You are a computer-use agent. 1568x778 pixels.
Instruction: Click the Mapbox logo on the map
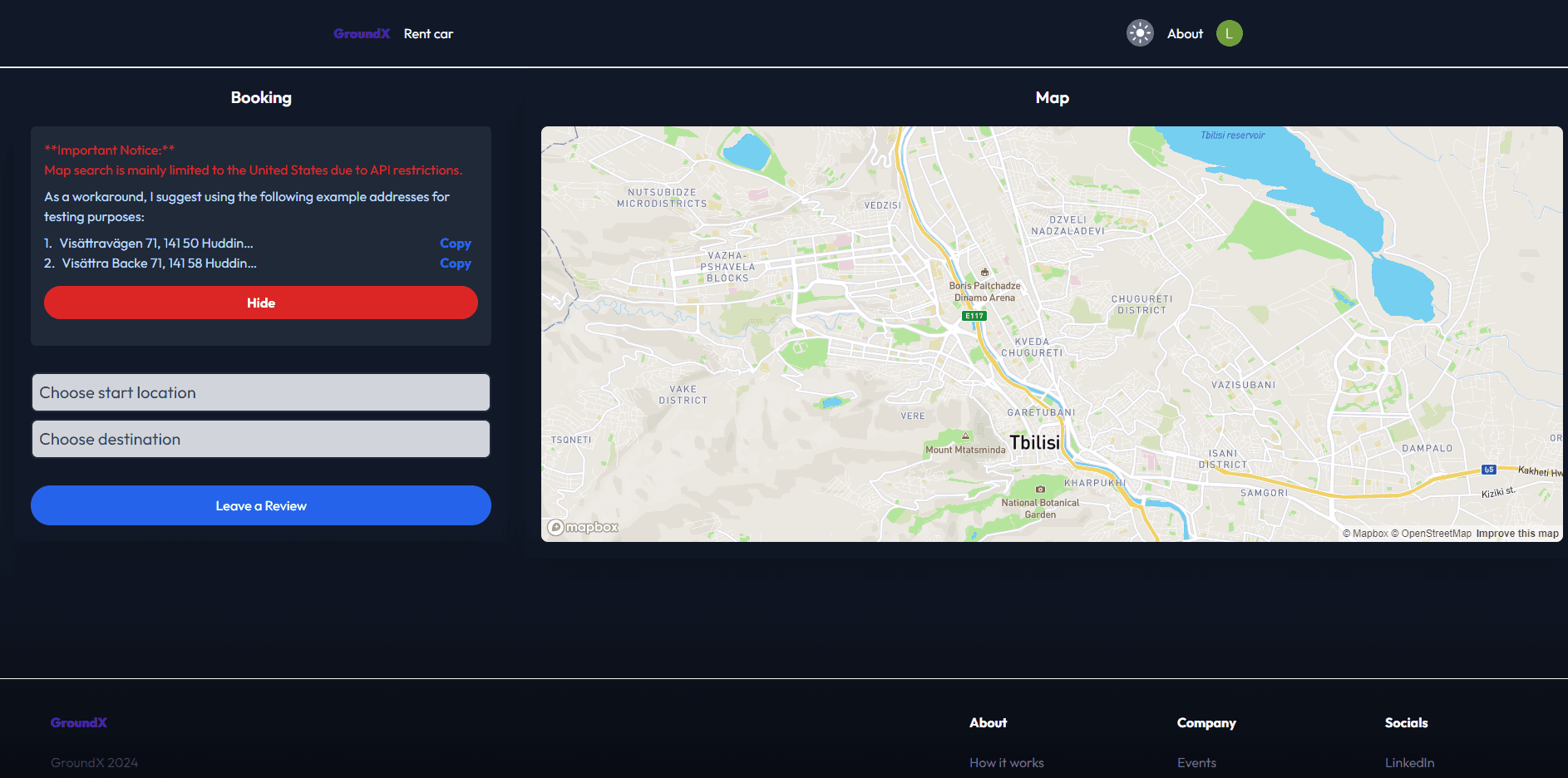tap(583, 527)
